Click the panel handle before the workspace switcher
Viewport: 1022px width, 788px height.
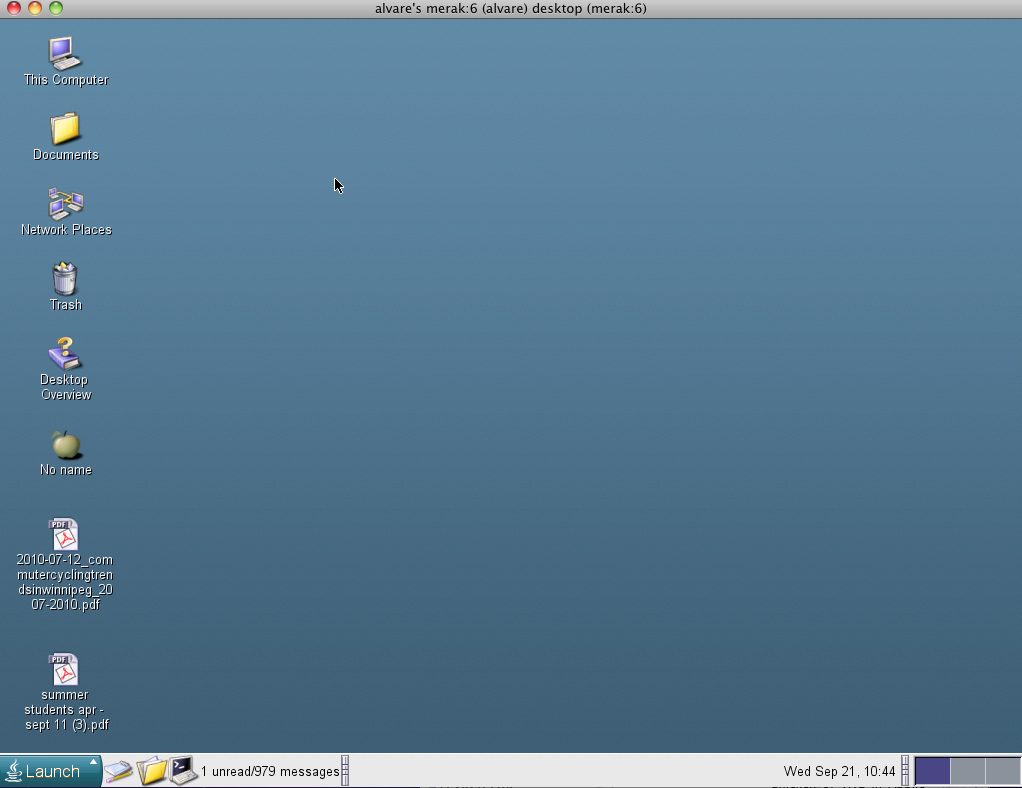[906, 771]
